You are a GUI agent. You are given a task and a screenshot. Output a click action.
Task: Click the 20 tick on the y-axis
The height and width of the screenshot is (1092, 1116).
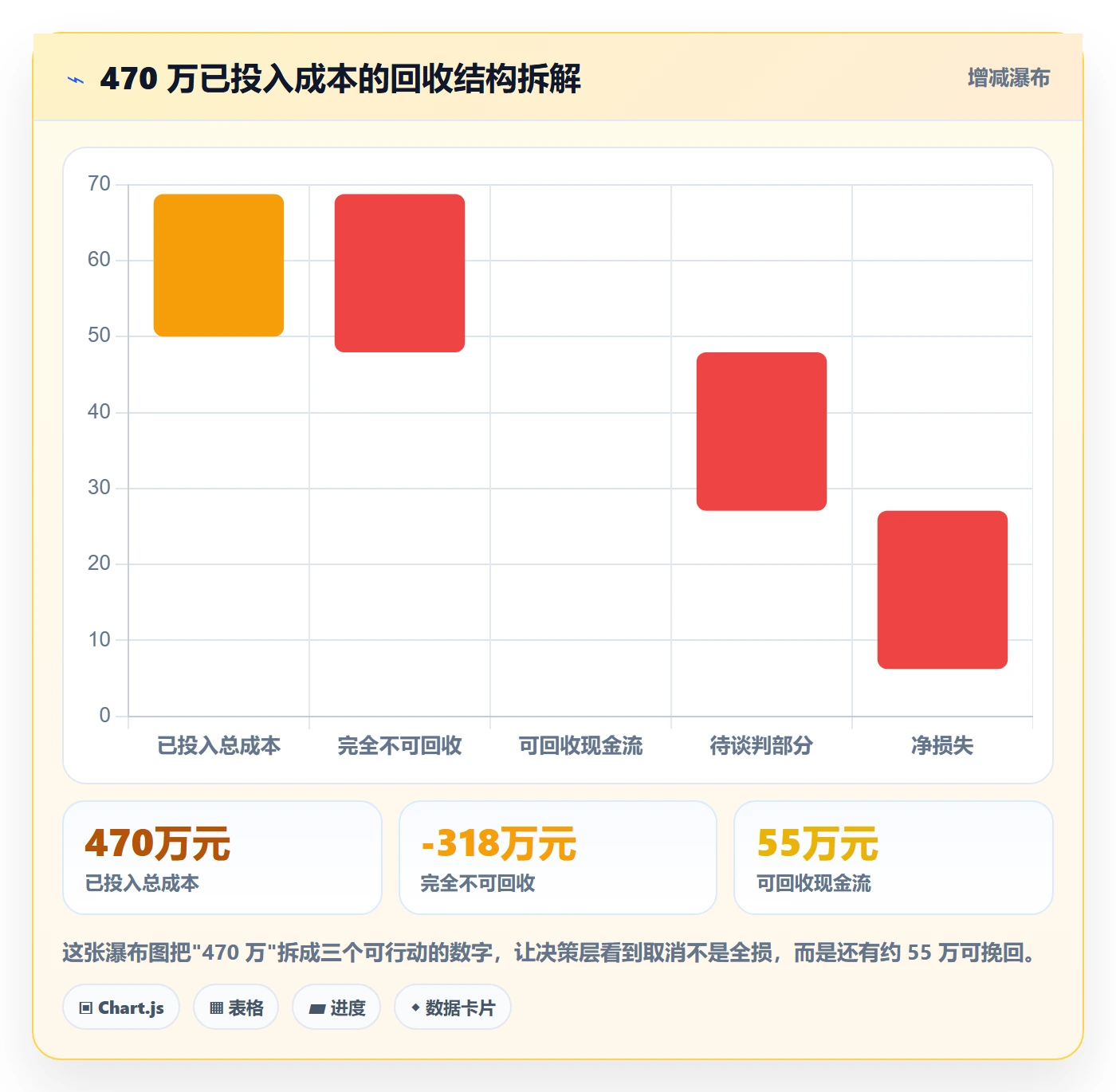99,564
